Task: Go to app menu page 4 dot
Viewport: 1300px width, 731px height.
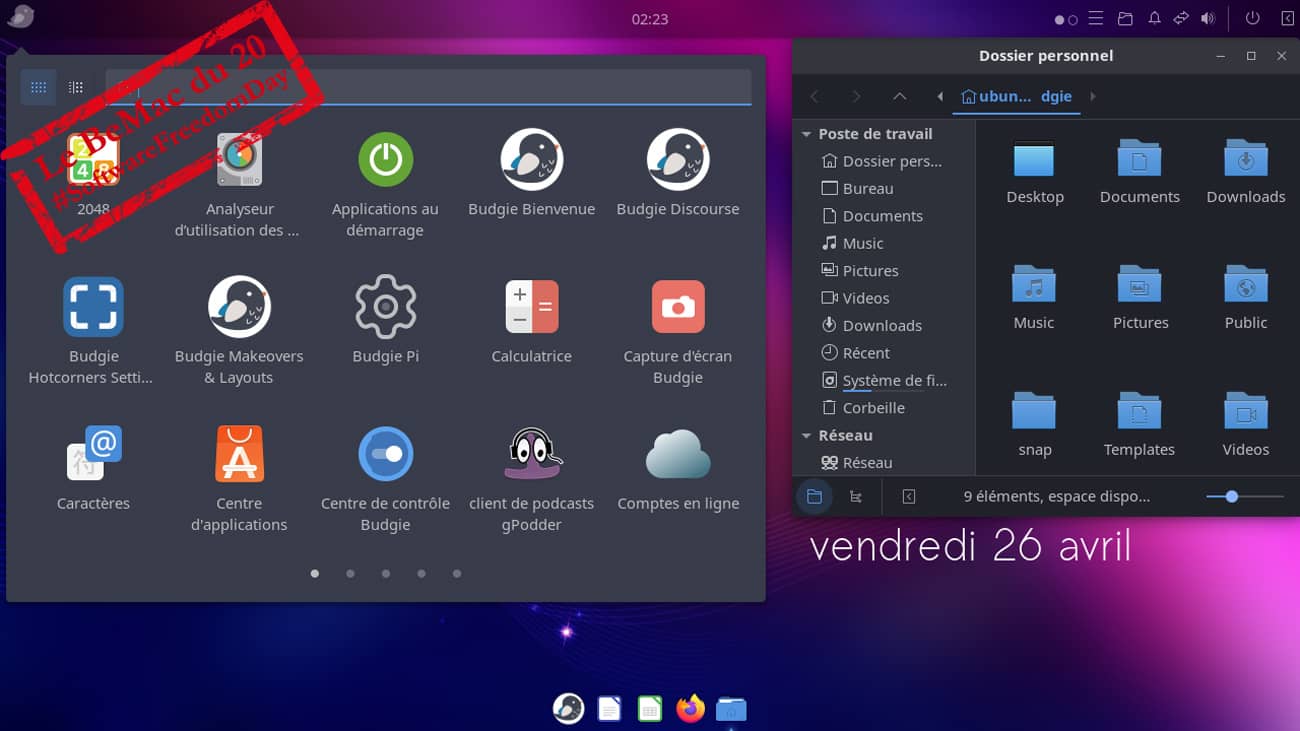Action: (422, 574)
